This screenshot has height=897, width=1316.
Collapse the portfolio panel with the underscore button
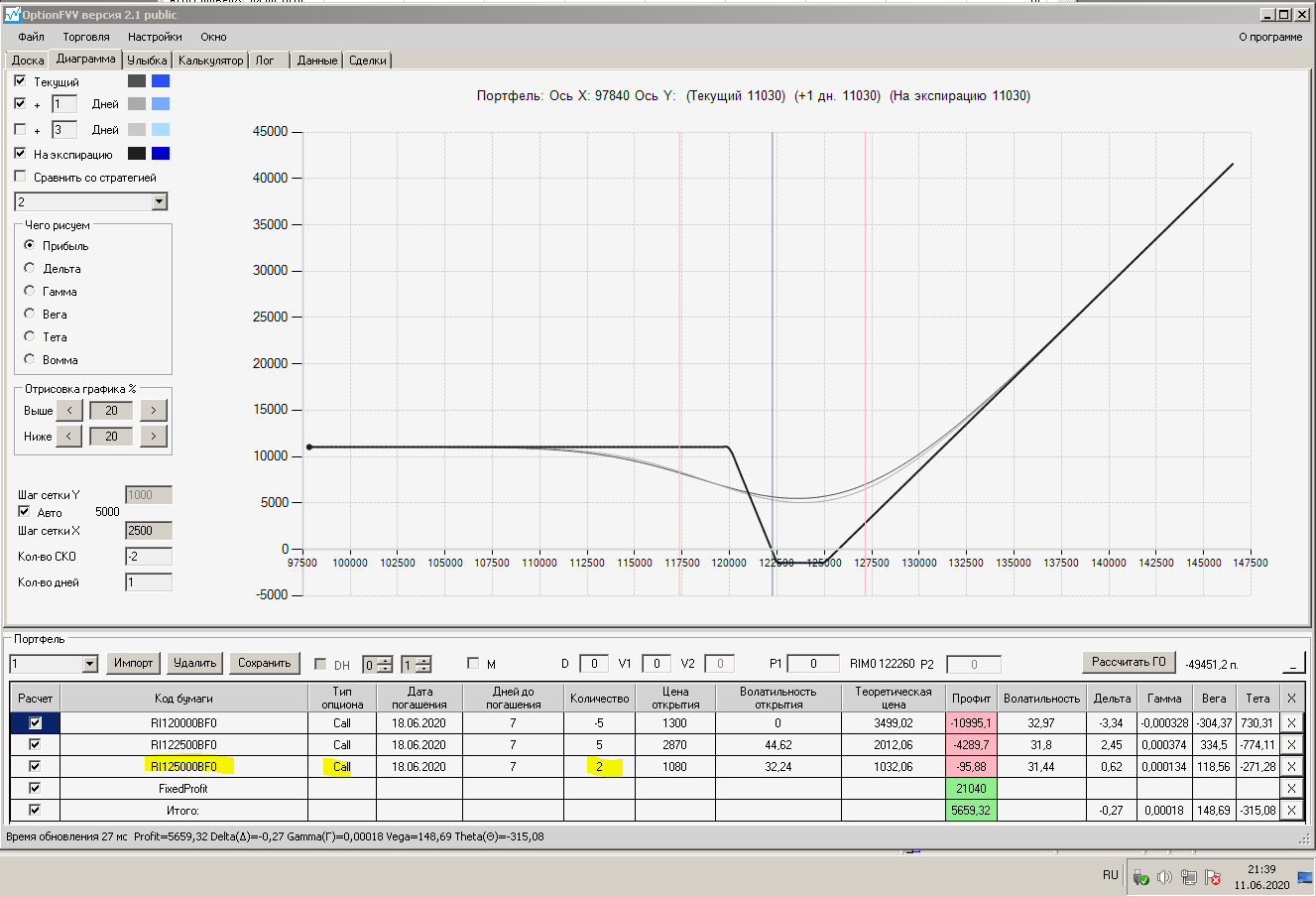tap(1293, 663)
